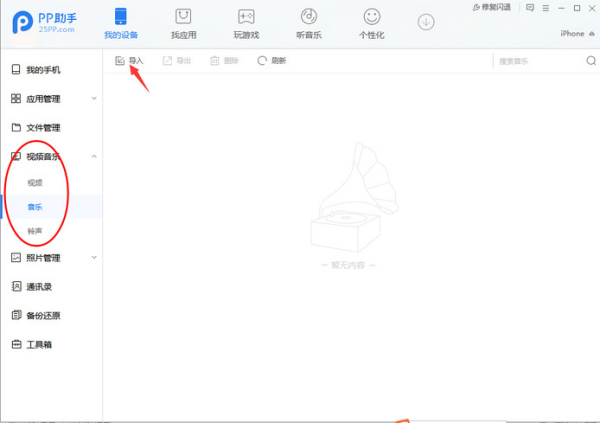
Task: Eject the iPhone device
Action: tap(592, 34)
